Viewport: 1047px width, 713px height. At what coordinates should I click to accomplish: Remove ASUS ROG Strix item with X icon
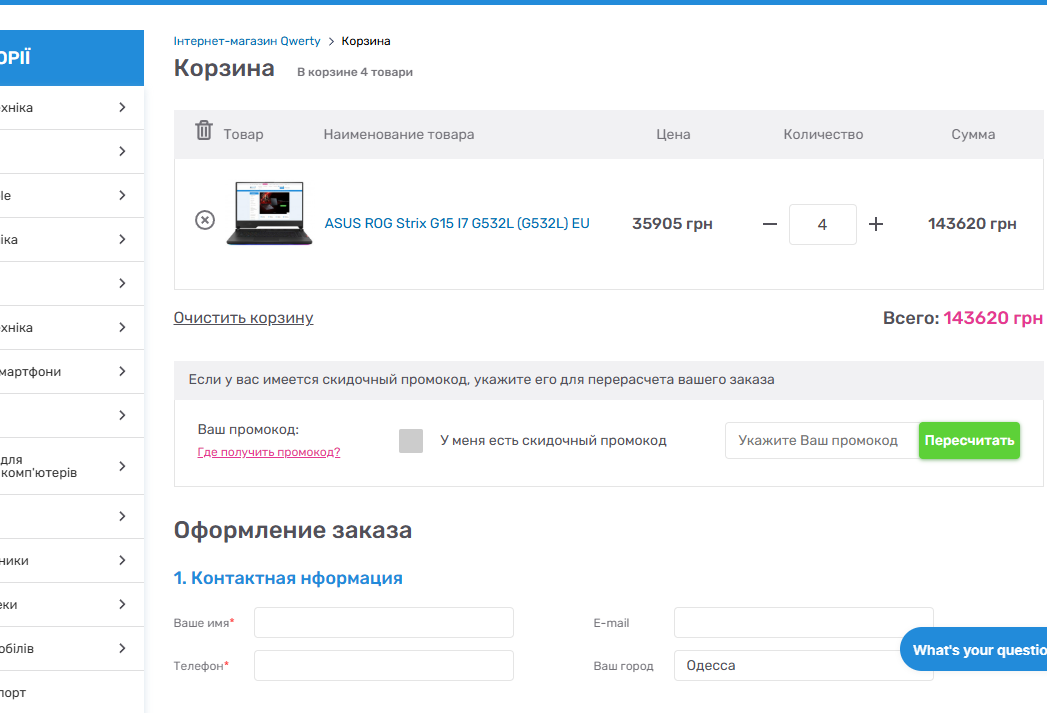[x=204, y=220]
